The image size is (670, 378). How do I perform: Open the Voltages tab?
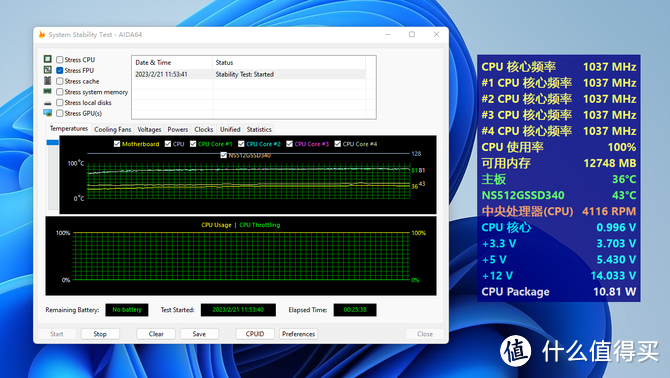click(149, 129)
